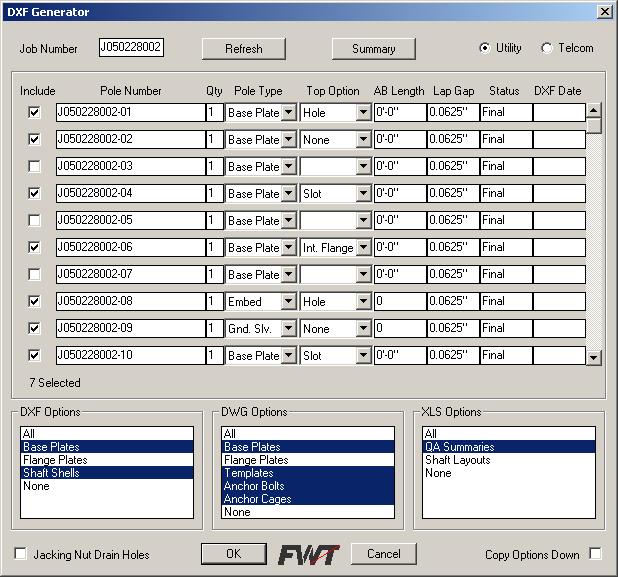Click the Refresh button
Screen dimensions: 618x577
(x=244, y=49)
